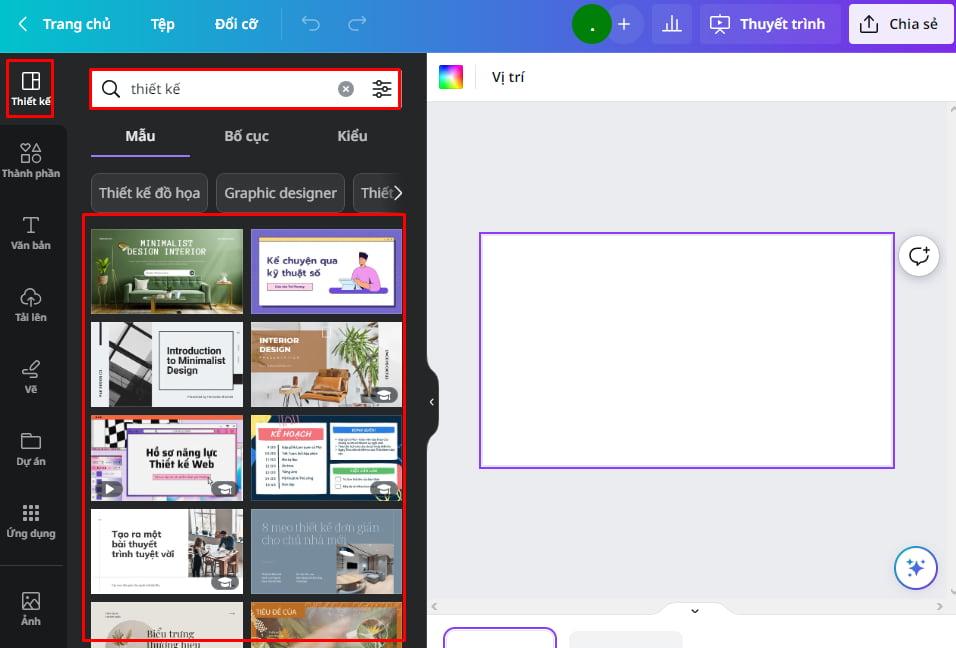The image size is (956, 648).
Task: Add a comment with the bubble icon
Action: (919, 256)
